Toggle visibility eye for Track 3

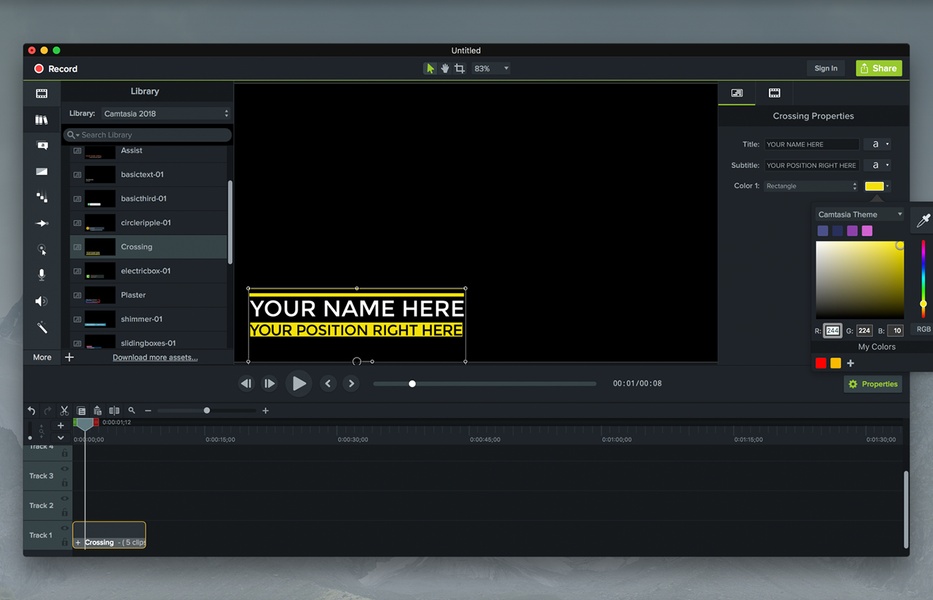coord(65,470)
